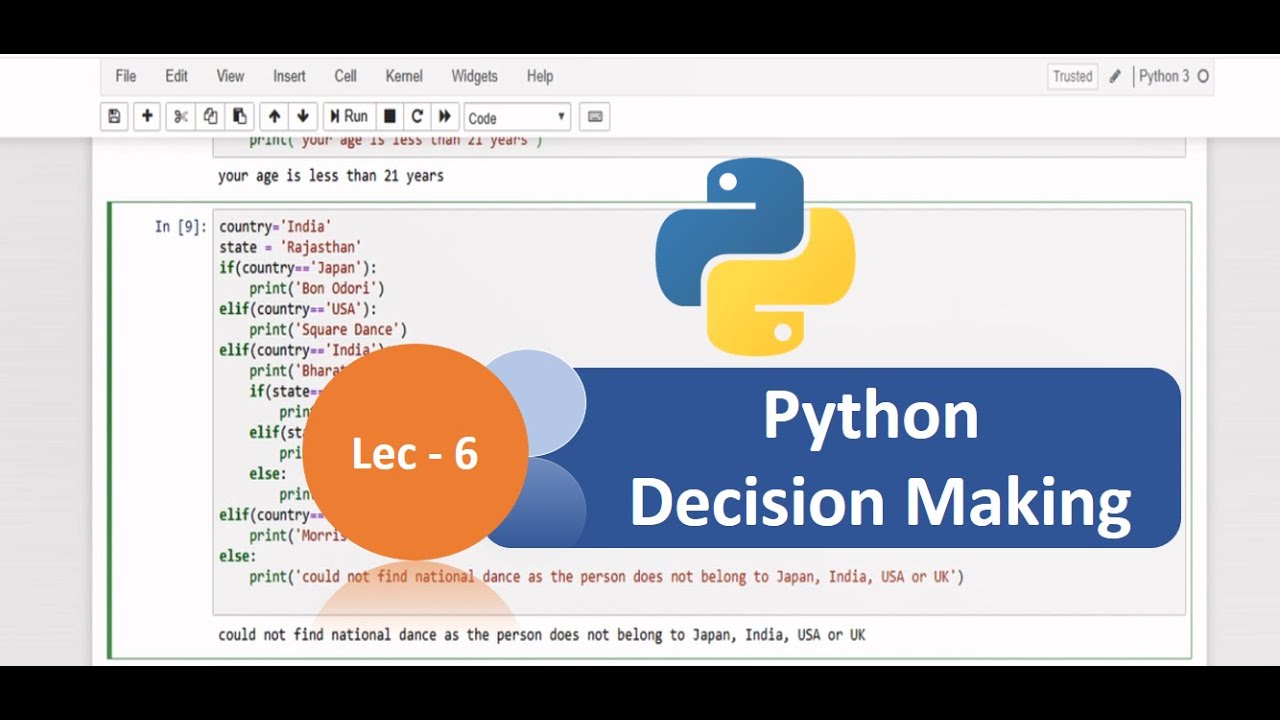Click the kernel idle circle indicator

point(1203,76)
